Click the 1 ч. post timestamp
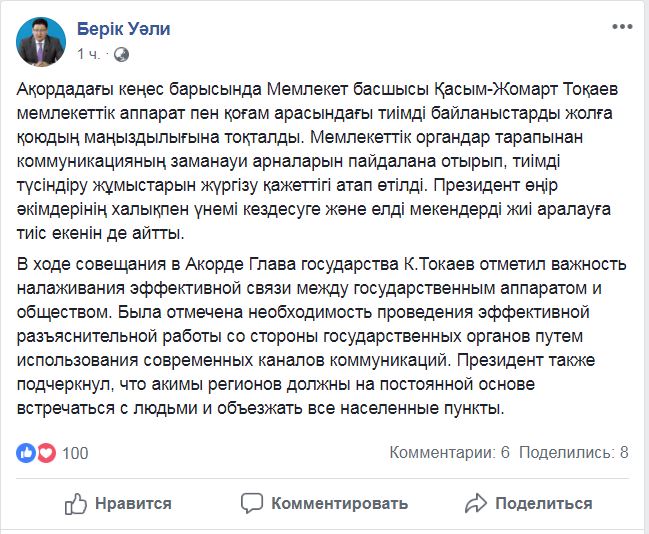Image resolution: width=649 pixels, height=534 pixels. tap(88, 54)
